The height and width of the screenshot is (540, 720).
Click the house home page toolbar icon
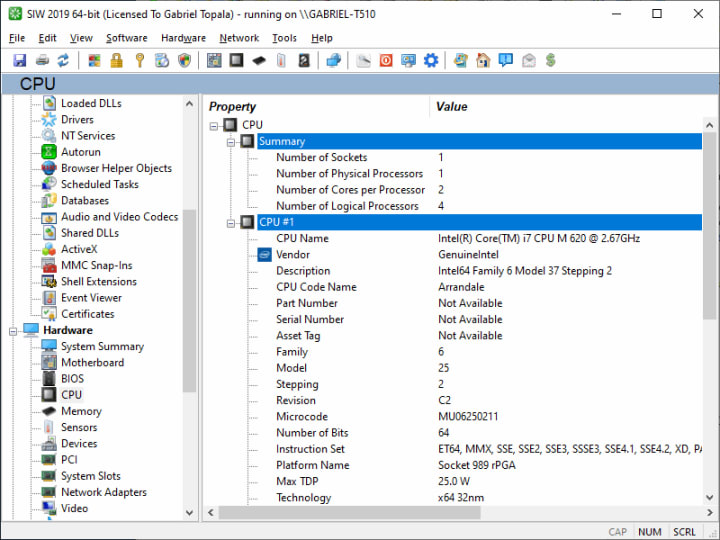[x=483, y=60]
